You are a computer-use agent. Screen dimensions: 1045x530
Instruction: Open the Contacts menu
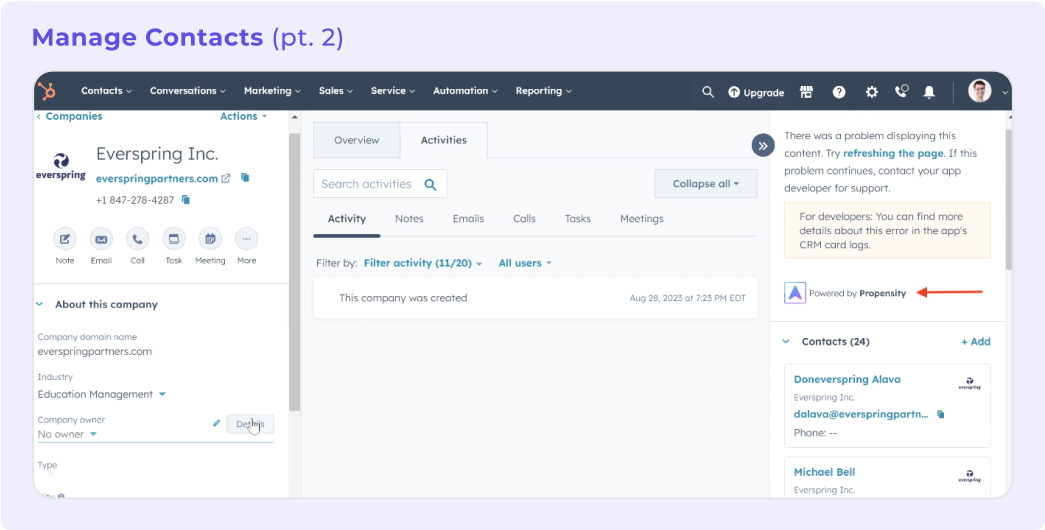coord(106,91)
